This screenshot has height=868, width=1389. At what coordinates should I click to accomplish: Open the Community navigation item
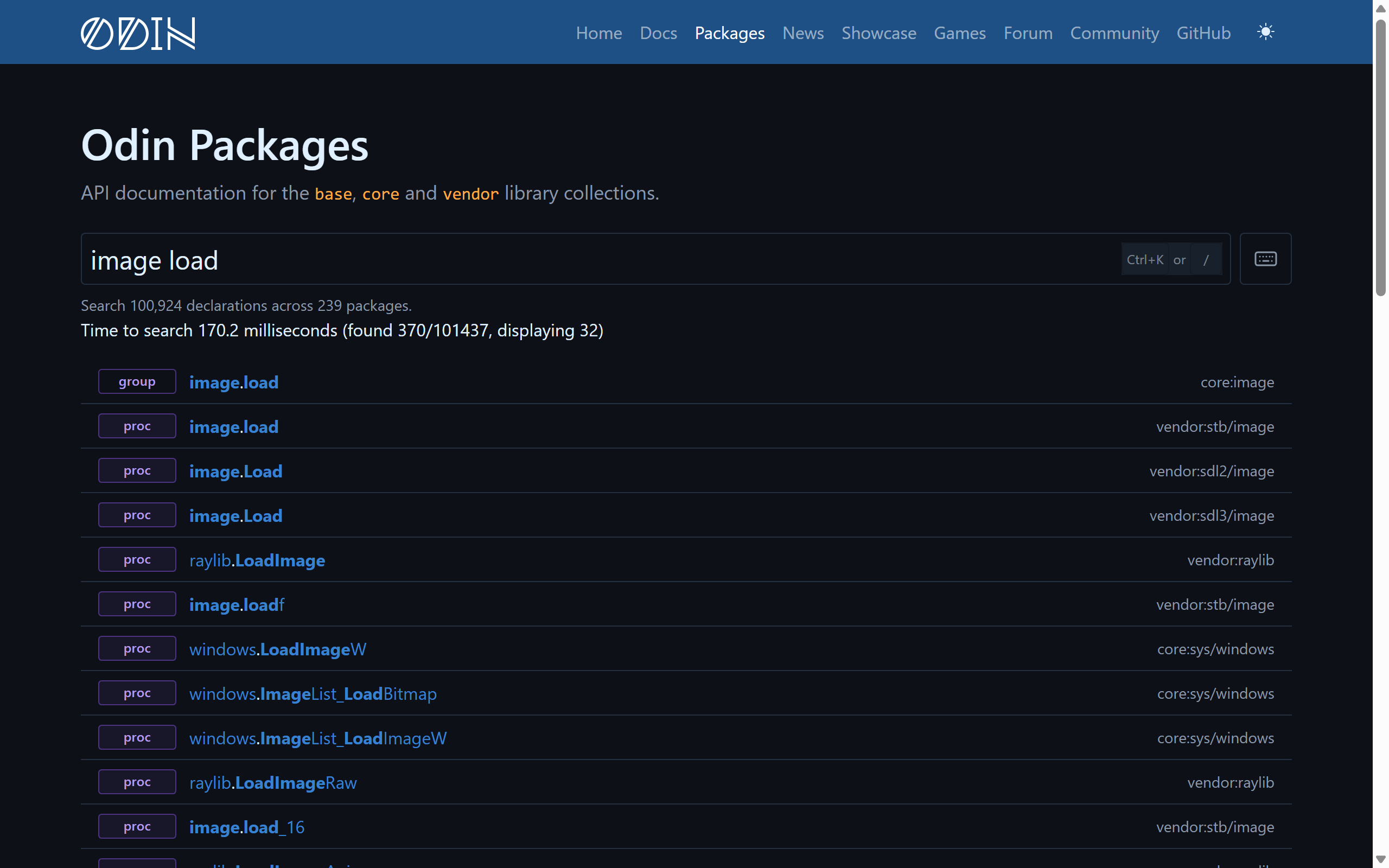[x=1114, y=33]
